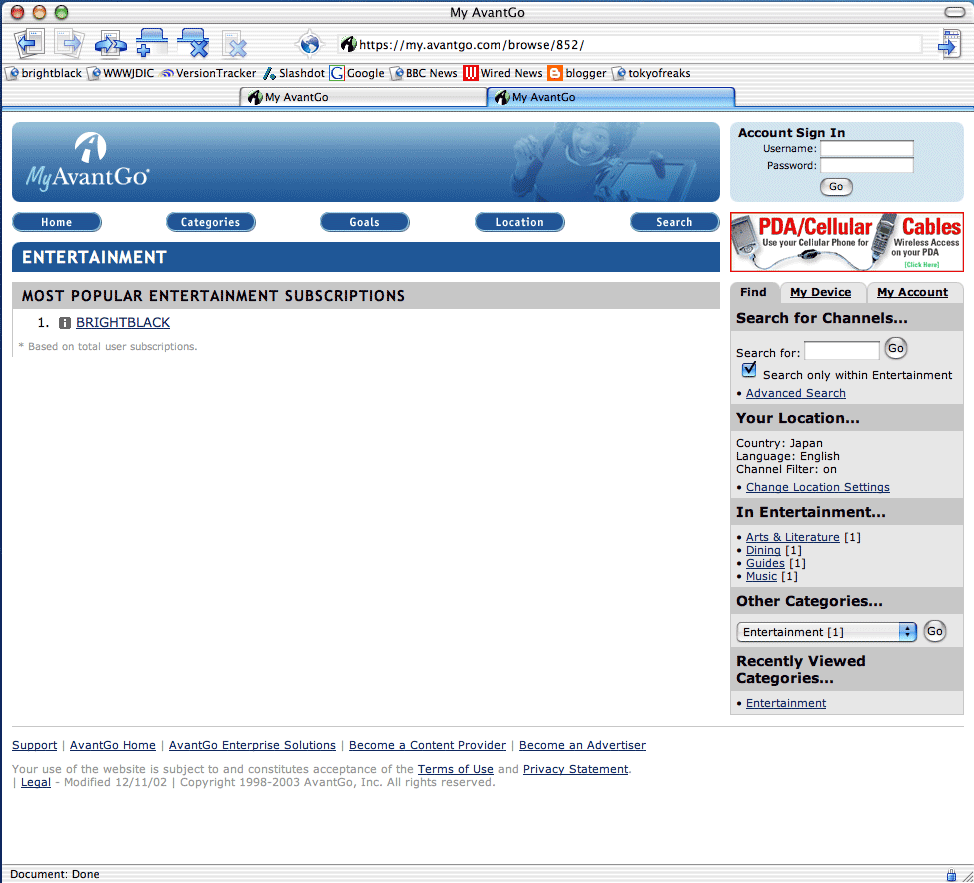Open the Other Categories Entertainment dropdown
Image resolution: width=974 pixels, height=883 pixels.
point(826,632)
